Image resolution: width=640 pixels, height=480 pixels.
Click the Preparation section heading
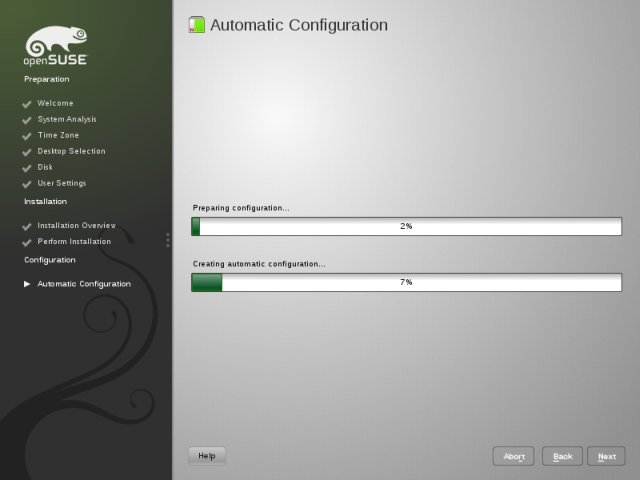point(47,79)
